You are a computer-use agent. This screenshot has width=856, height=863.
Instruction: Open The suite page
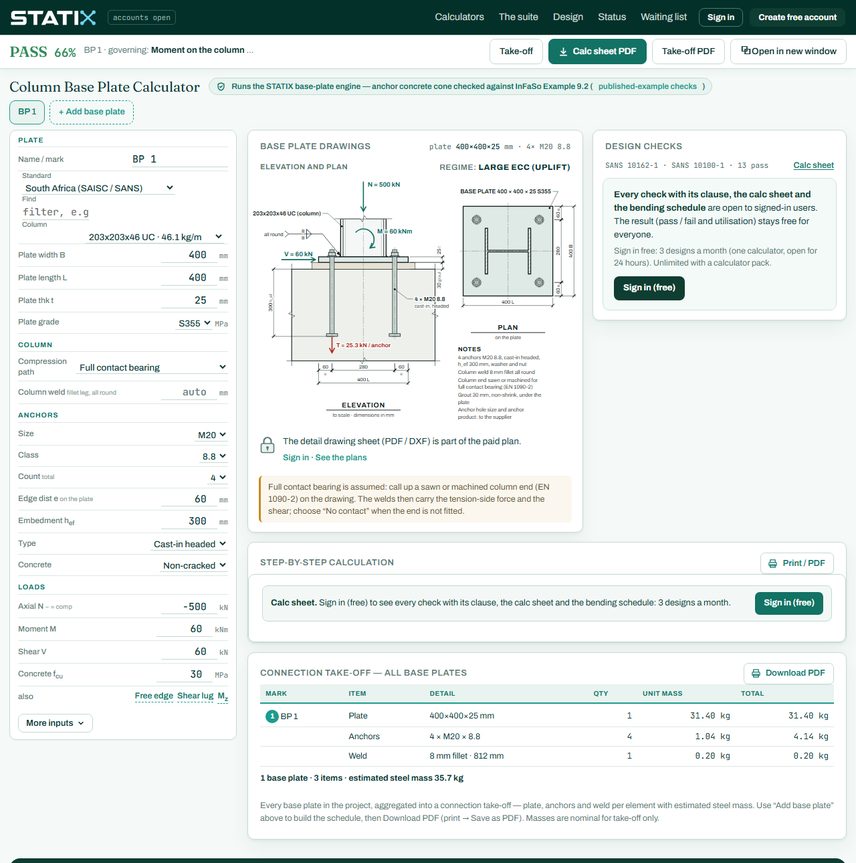518,17
